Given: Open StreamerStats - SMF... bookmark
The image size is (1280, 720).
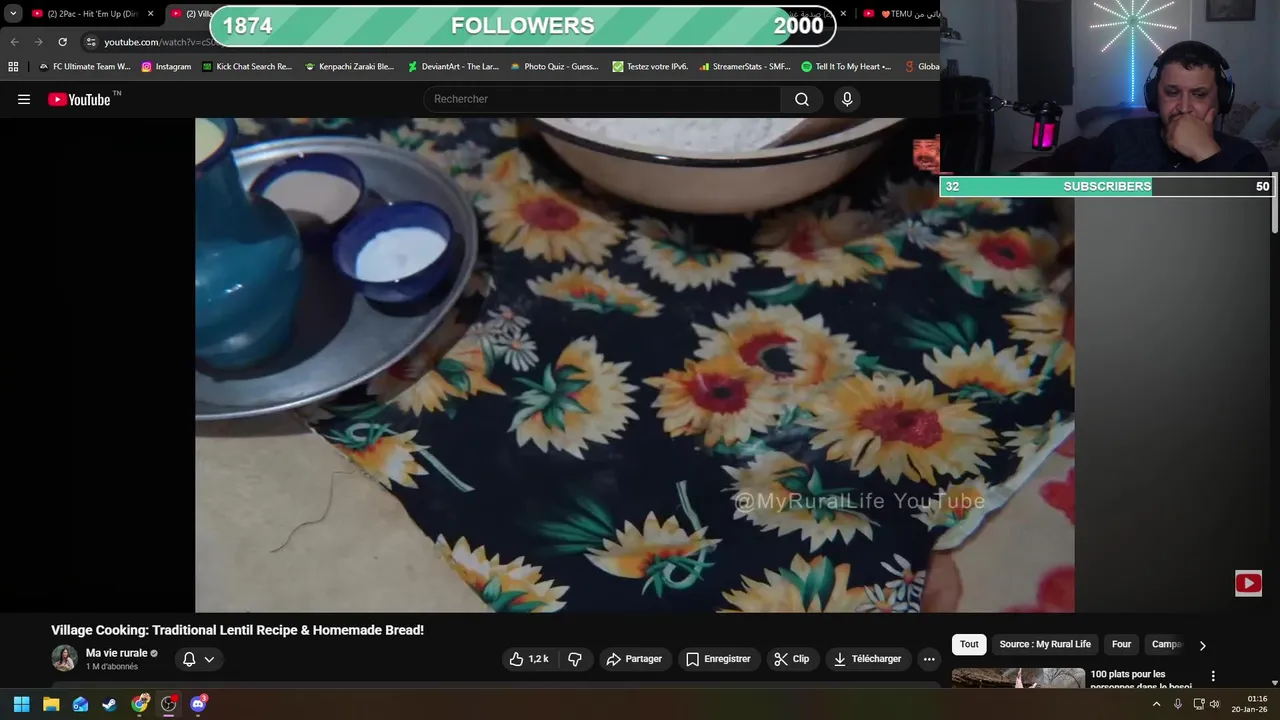Looking at the screenshot, I should [x=744, y=67].
